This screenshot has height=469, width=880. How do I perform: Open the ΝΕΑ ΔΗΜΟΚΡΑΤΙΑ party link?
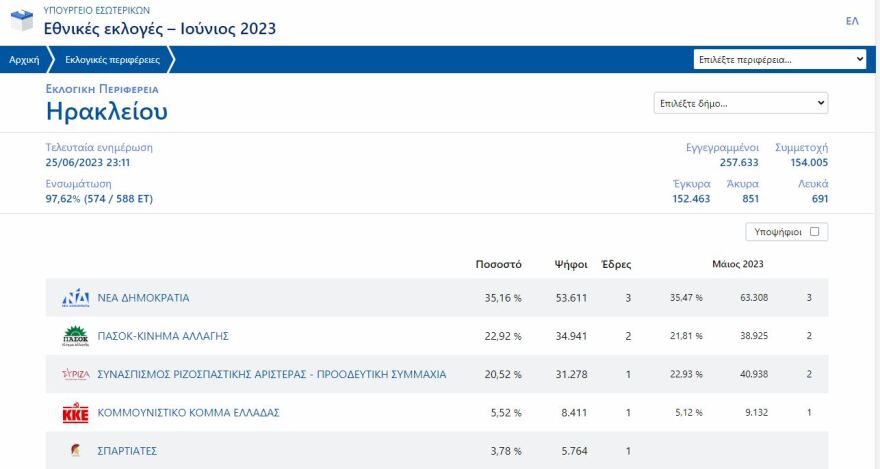143,298
